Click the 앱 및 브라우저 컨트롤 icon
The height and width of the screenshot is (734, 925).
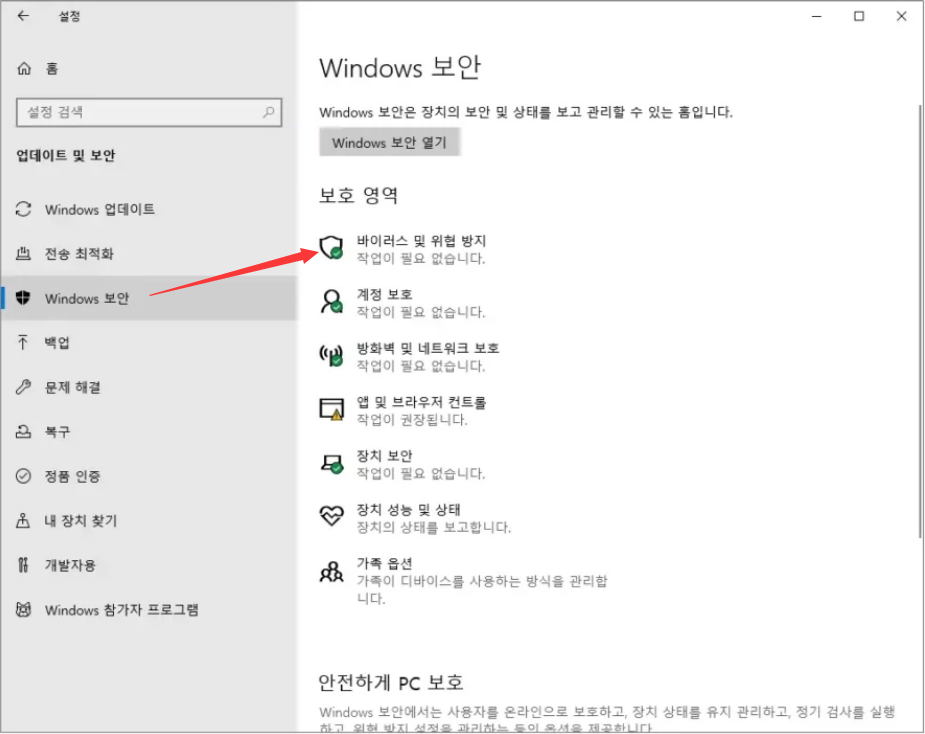[332, 409]
